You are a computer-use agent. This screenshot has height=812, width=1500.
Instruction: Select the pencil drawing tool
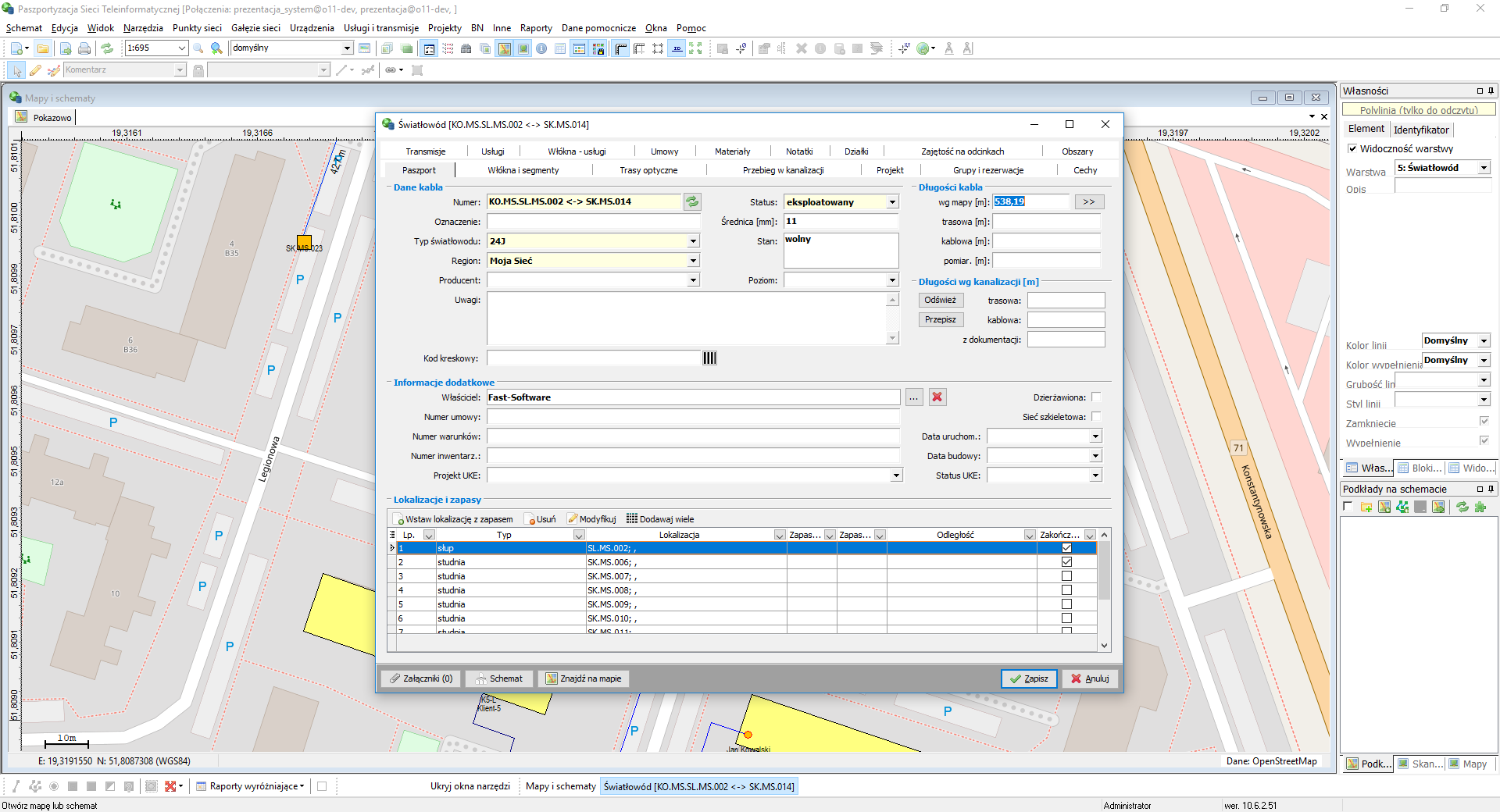tap(35, 70)
